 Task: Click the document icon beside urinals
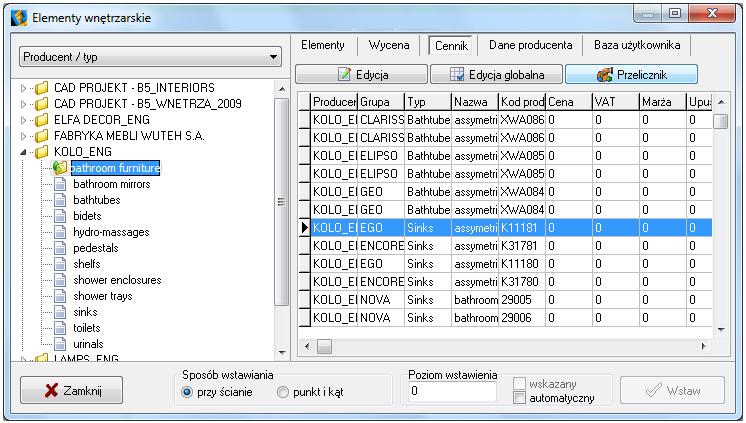point(60,344)
